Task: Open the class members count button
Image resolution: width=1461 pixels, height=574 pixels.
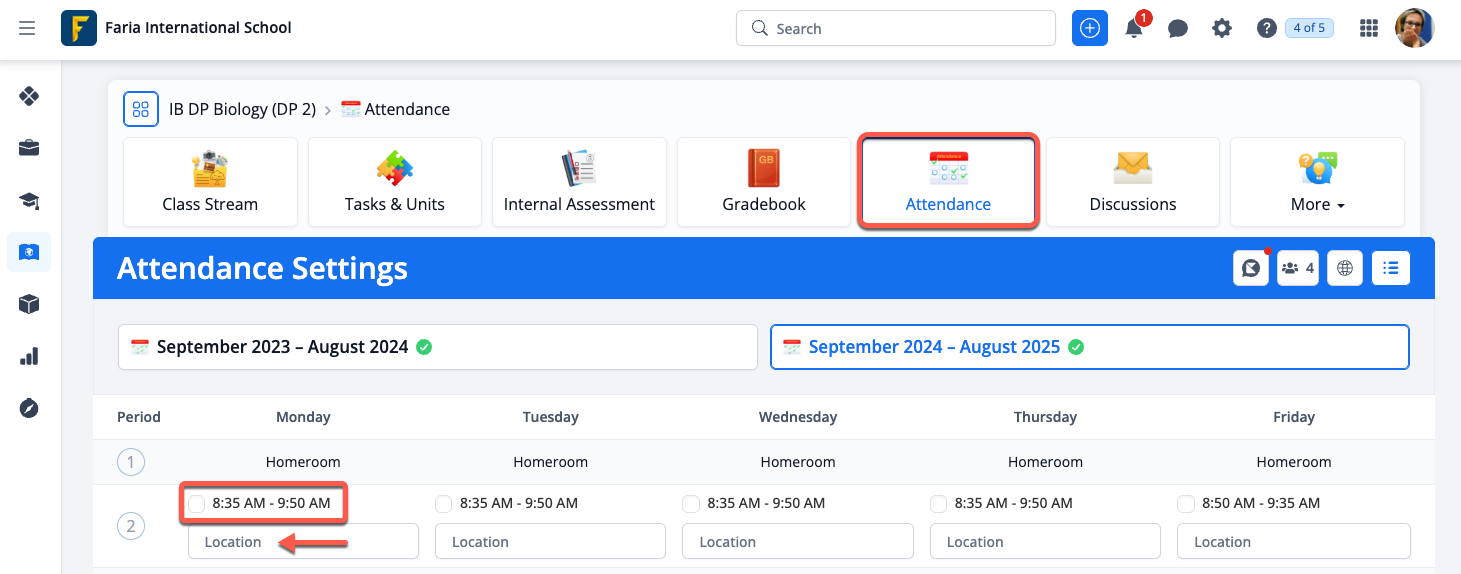Action: [1297, 268]
